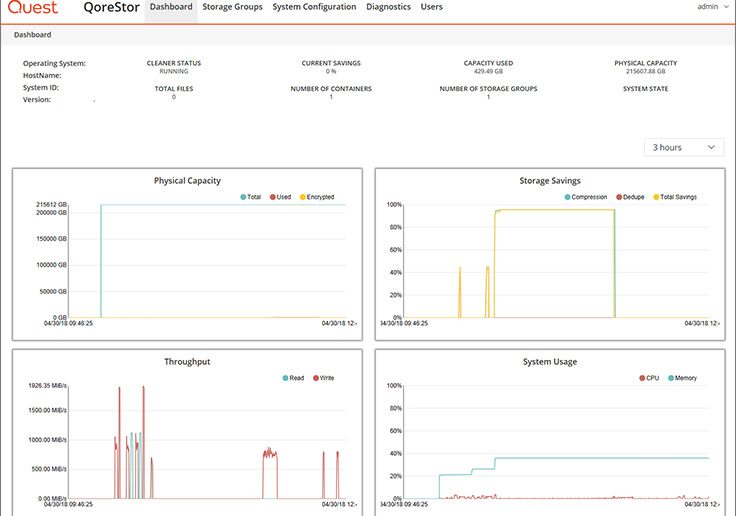Screen dimensions: 736x516
Task: Click the 1926.35 MiB/s axis label
Action: tap(47, 385)
